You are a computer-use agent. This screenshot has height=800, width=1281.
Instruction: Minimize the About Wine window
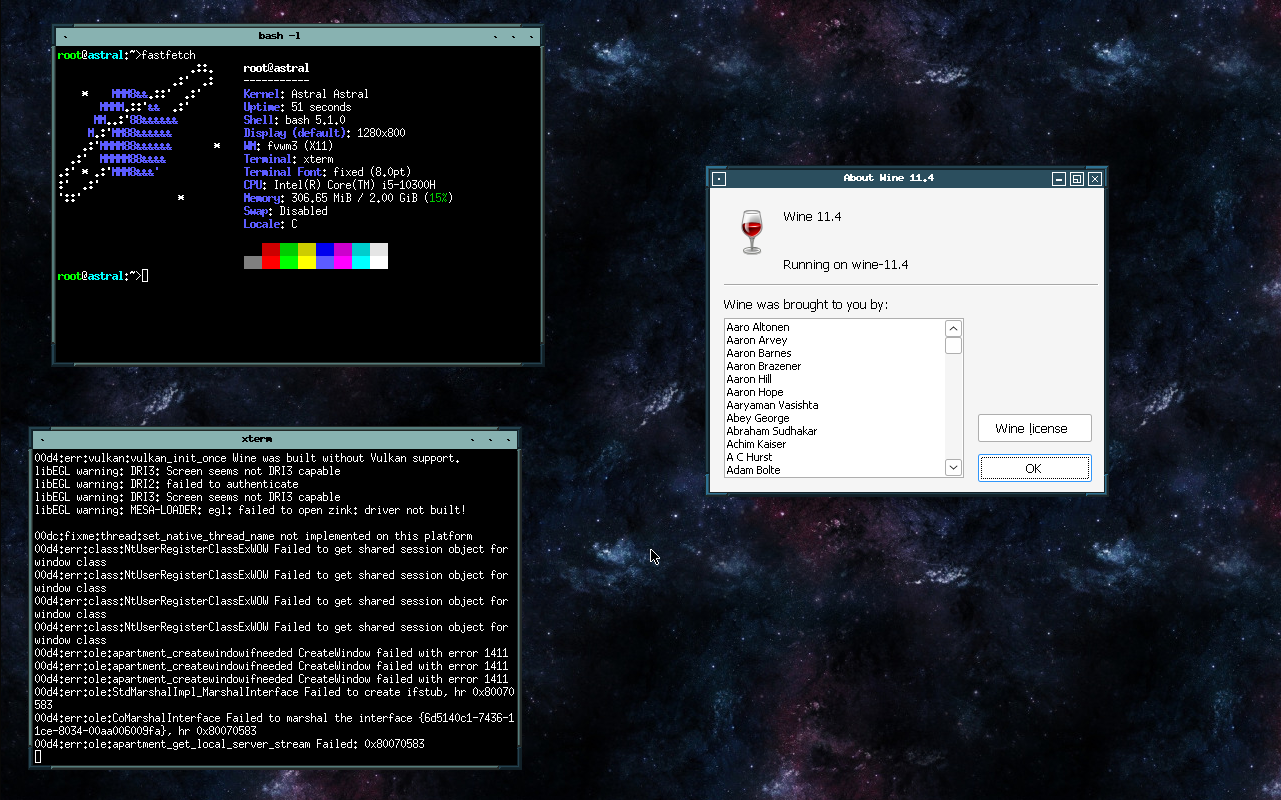coord(1059,179)
